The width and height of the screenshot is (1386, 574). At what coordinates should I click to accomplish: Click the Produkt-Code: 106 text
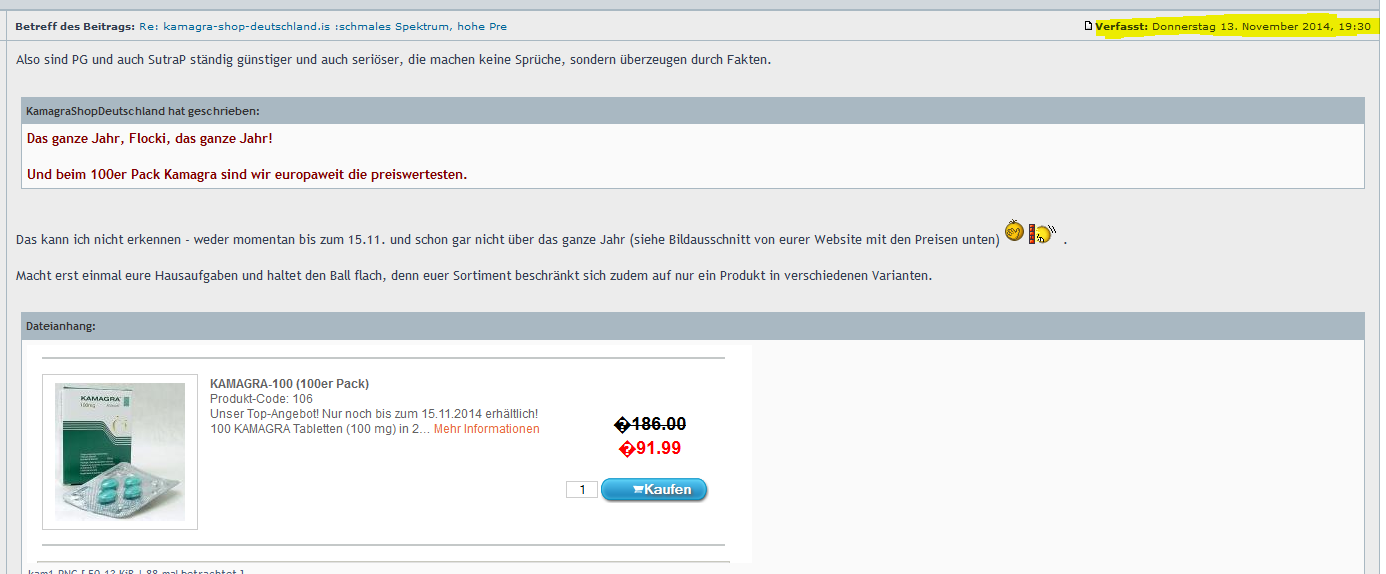point(261,399)
